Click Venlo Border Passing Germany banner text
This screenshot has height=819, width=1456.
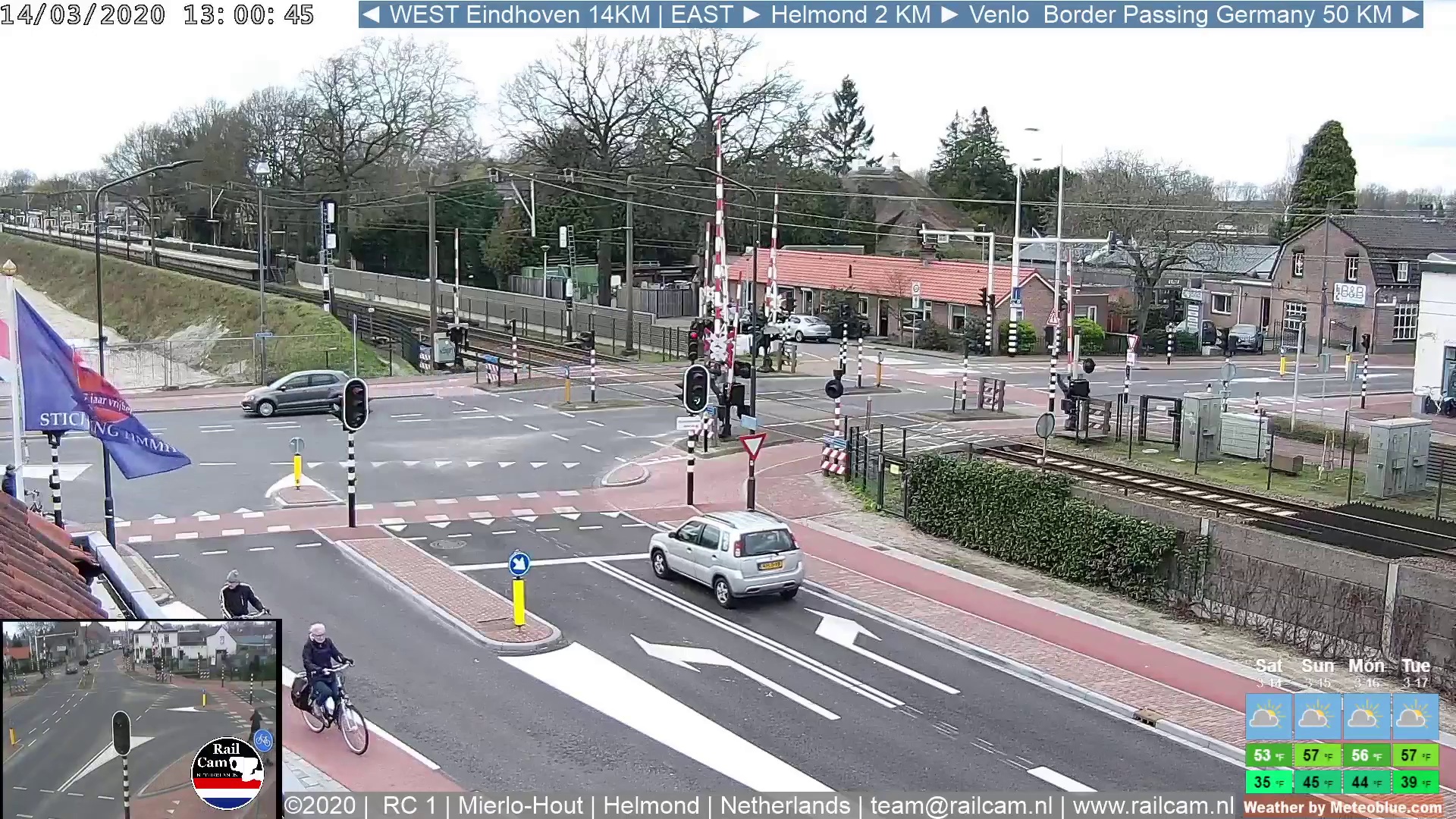pos(1179,14)
